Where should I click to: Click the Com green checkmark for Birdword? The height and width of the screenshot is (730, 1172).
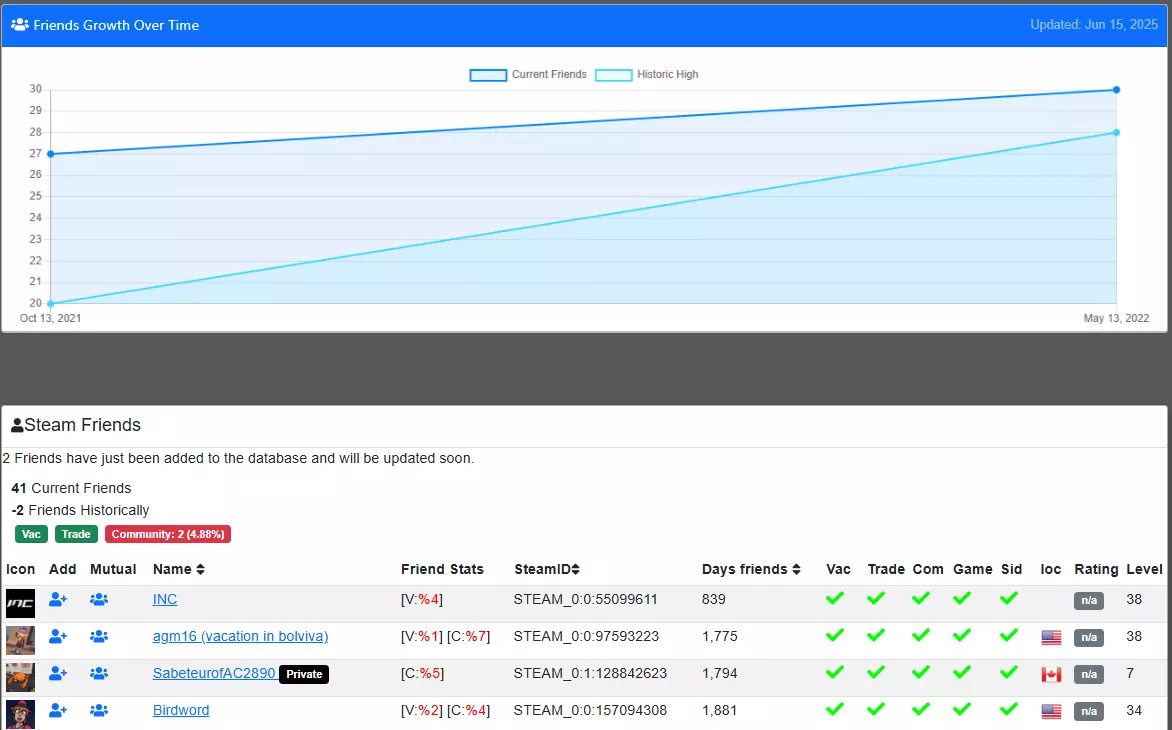[x=921, y=708]
